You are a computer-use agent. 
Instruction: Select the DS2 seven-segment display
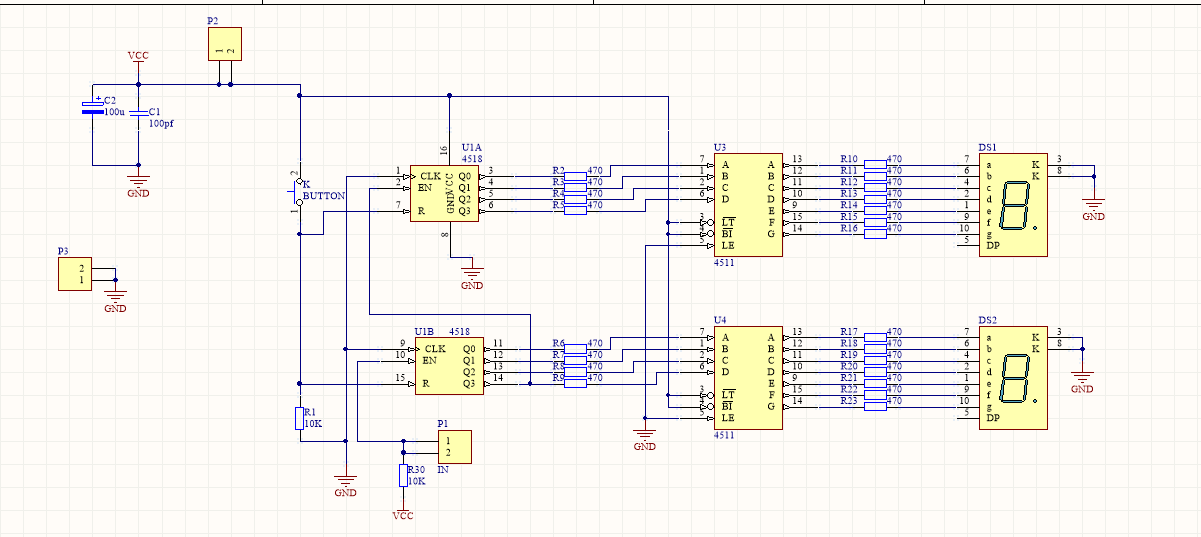(1013, 377)
